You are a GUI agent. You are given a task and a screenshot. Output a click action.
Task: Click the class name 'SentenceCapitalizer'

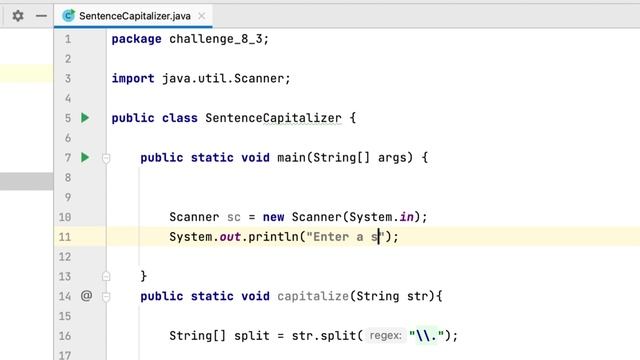pyautogui.click(x=273, y=118)
